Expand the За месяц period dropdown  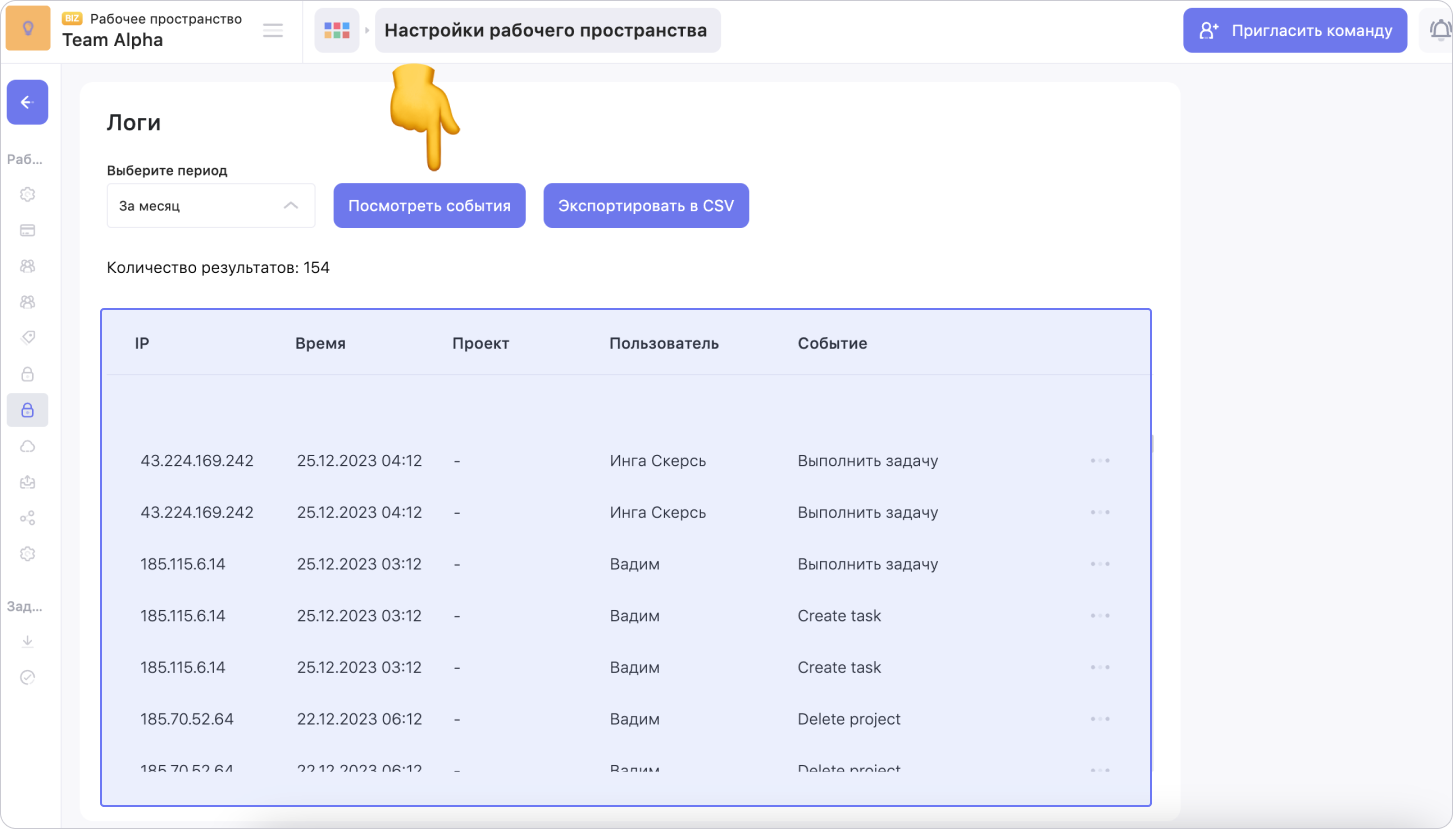click(211, 205)
